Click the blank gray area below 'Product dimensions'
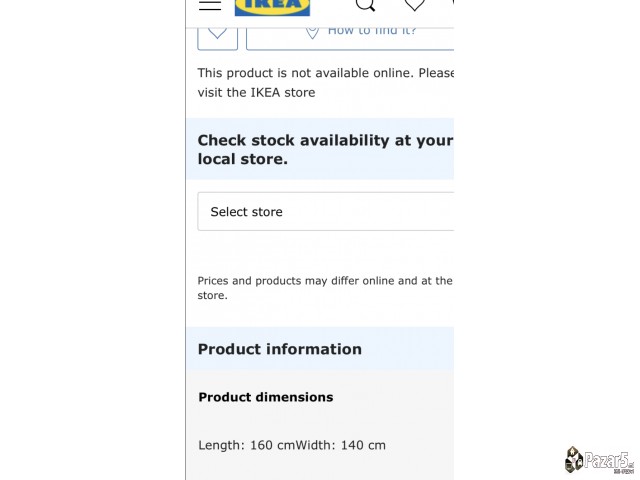Viewport: 640px width, 480px height. [x=320, y=420]
